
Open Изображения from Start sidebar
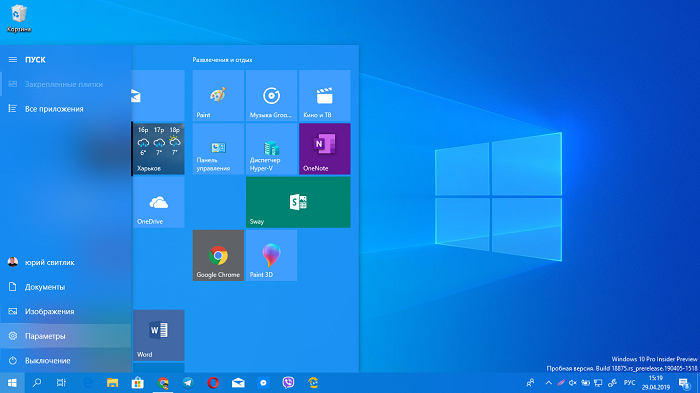pos(66,311)
